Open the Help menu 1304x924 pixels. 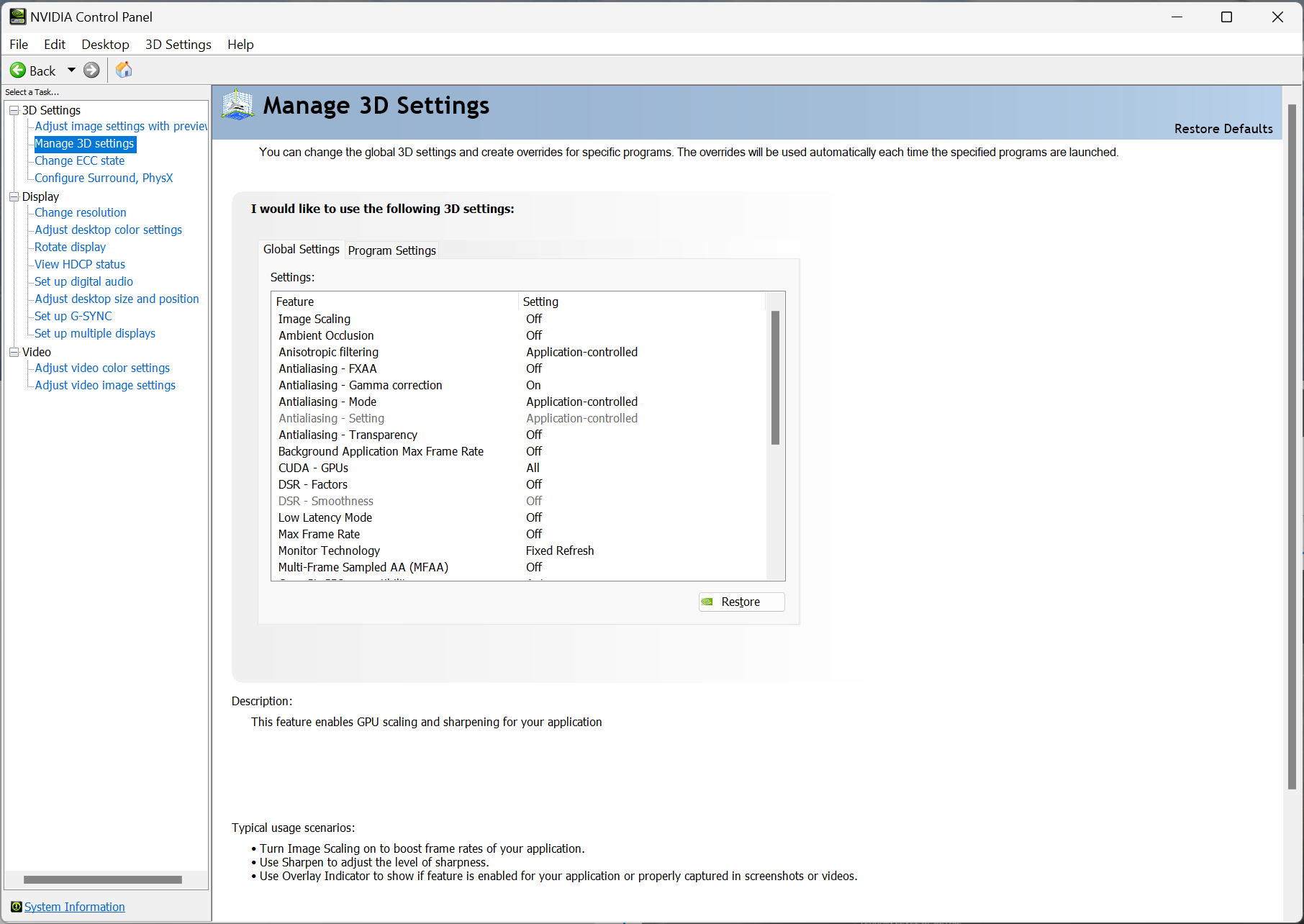point(240,44)
